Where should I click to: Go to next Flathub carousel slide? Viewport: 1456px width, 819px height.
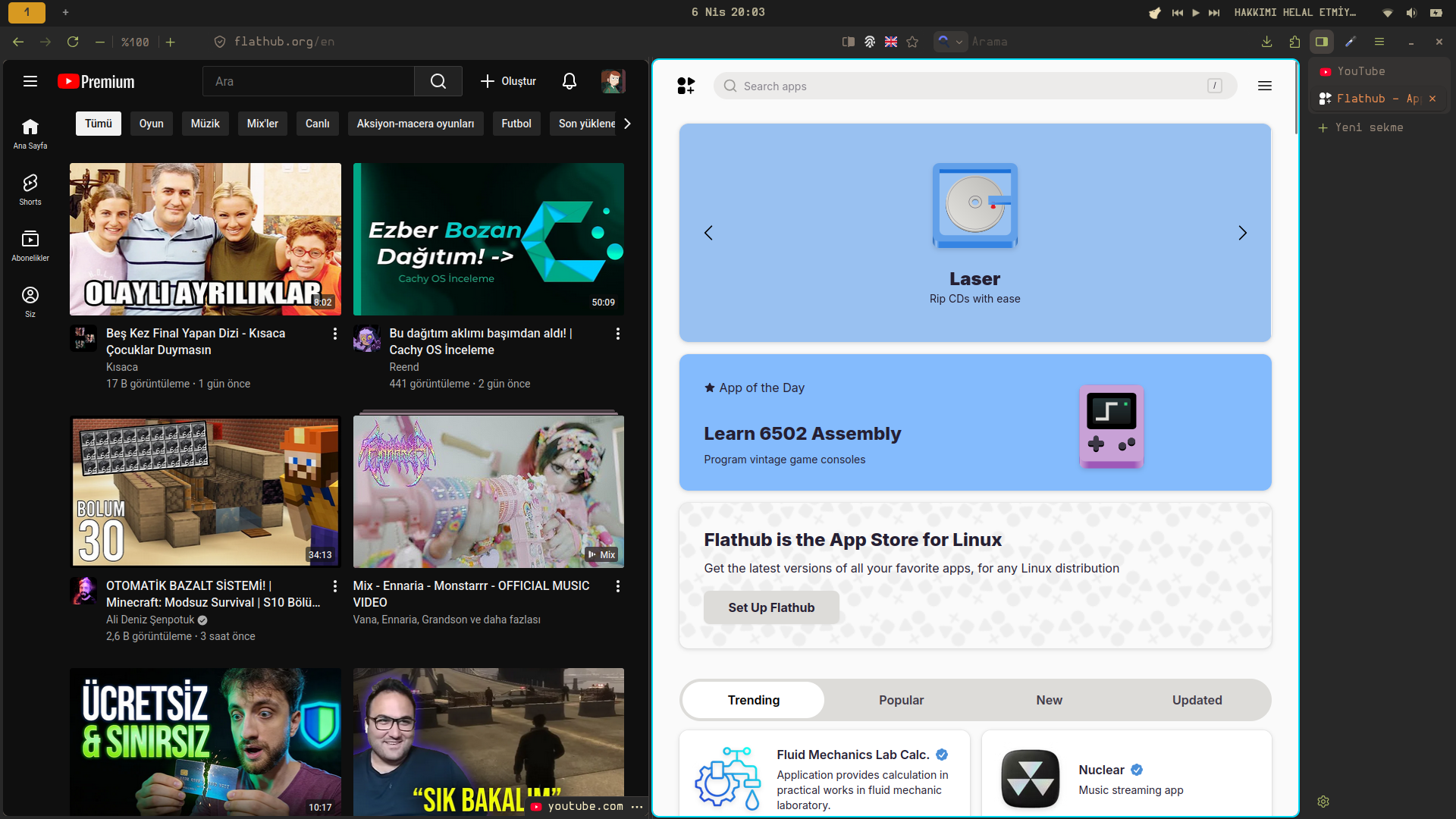click(1242, 233)
